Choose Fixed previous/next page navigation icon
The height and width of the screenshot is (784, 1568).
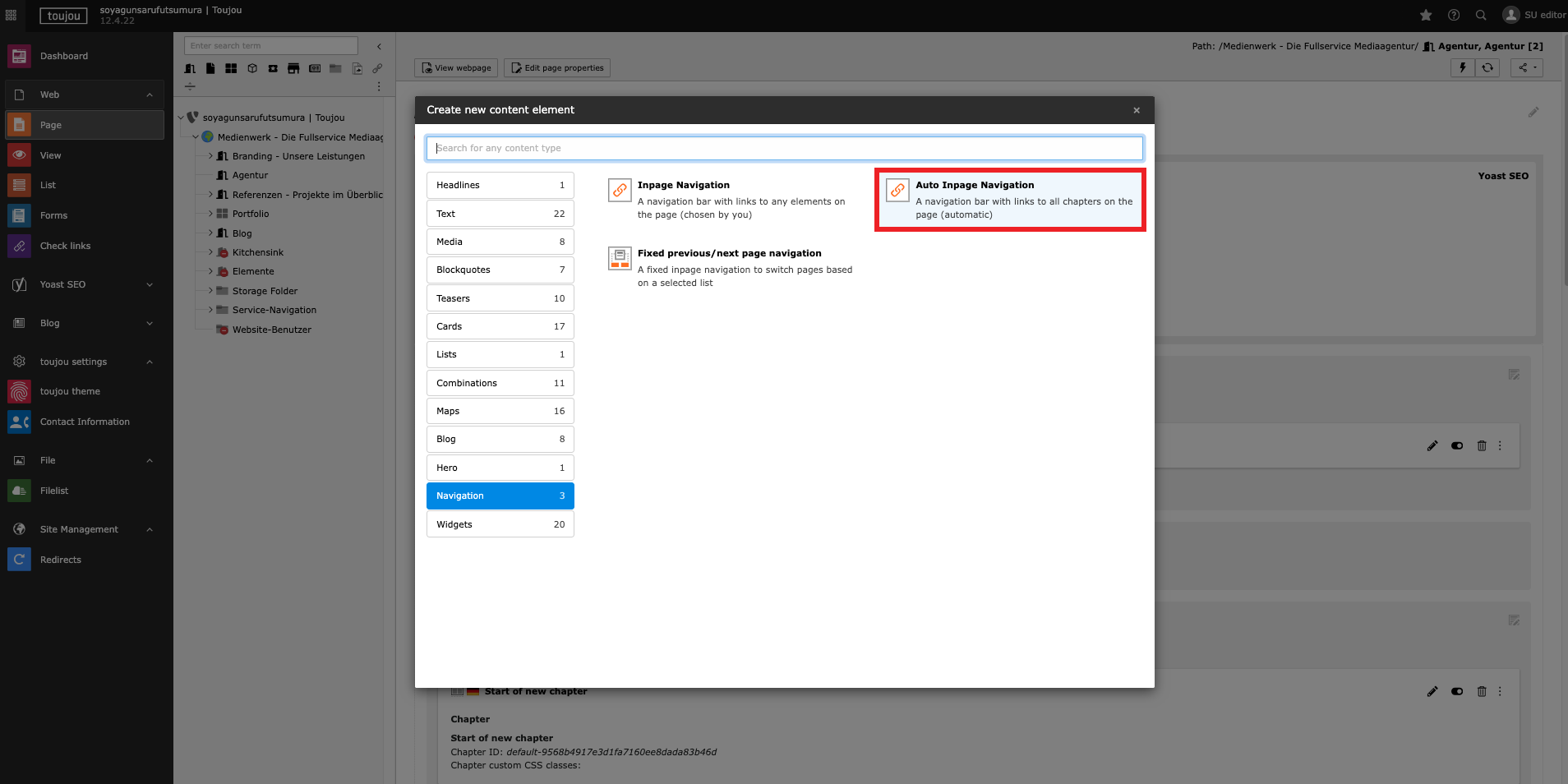tap(620, 258)
